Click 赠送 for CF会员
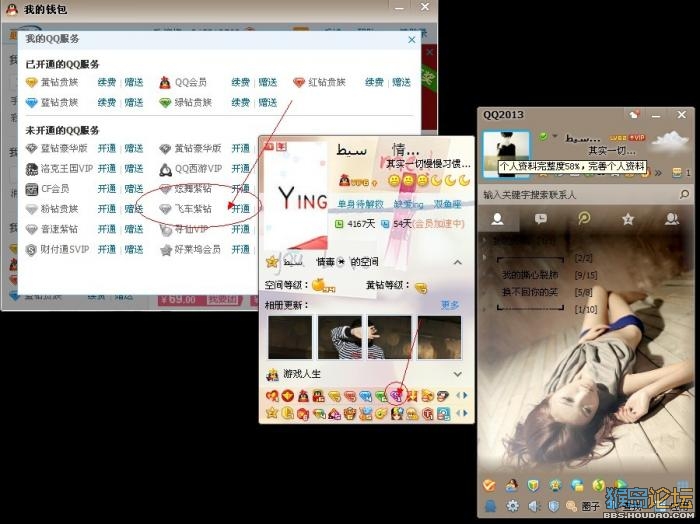Image resolution: width=700 pixels, height=524 pixels. pos(133,189)
